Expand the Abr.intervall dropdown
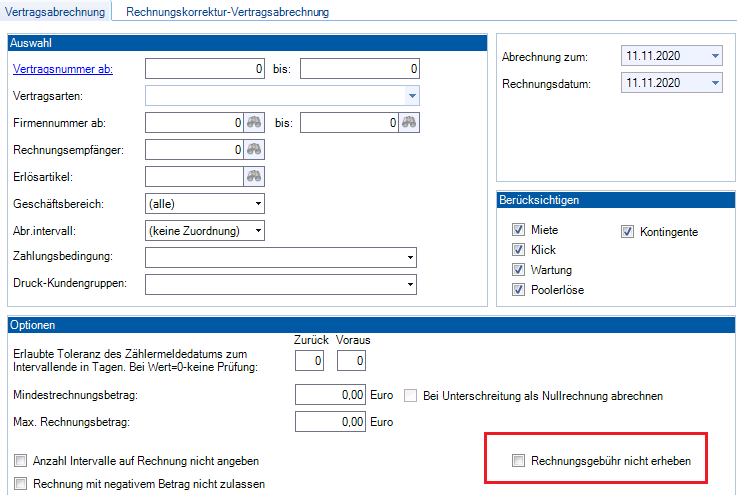Viewport: 737px width, 495px height. click(258, 231)
